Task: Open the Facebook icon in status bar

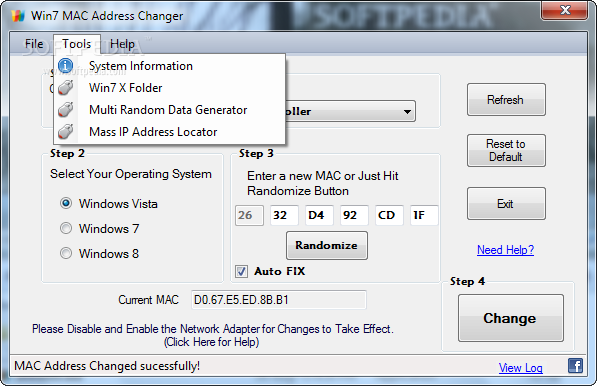Action: click(575, 366)
